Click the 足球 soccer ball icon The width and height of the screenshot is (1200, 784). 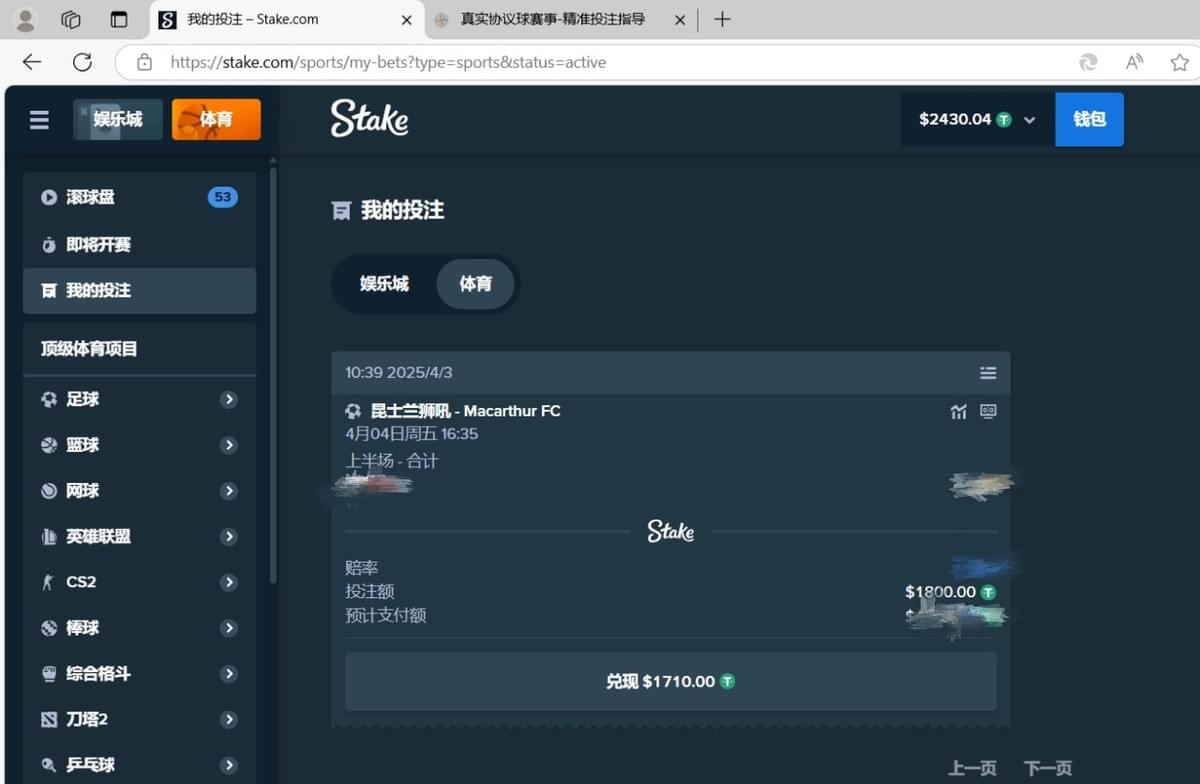click(48, 399)
